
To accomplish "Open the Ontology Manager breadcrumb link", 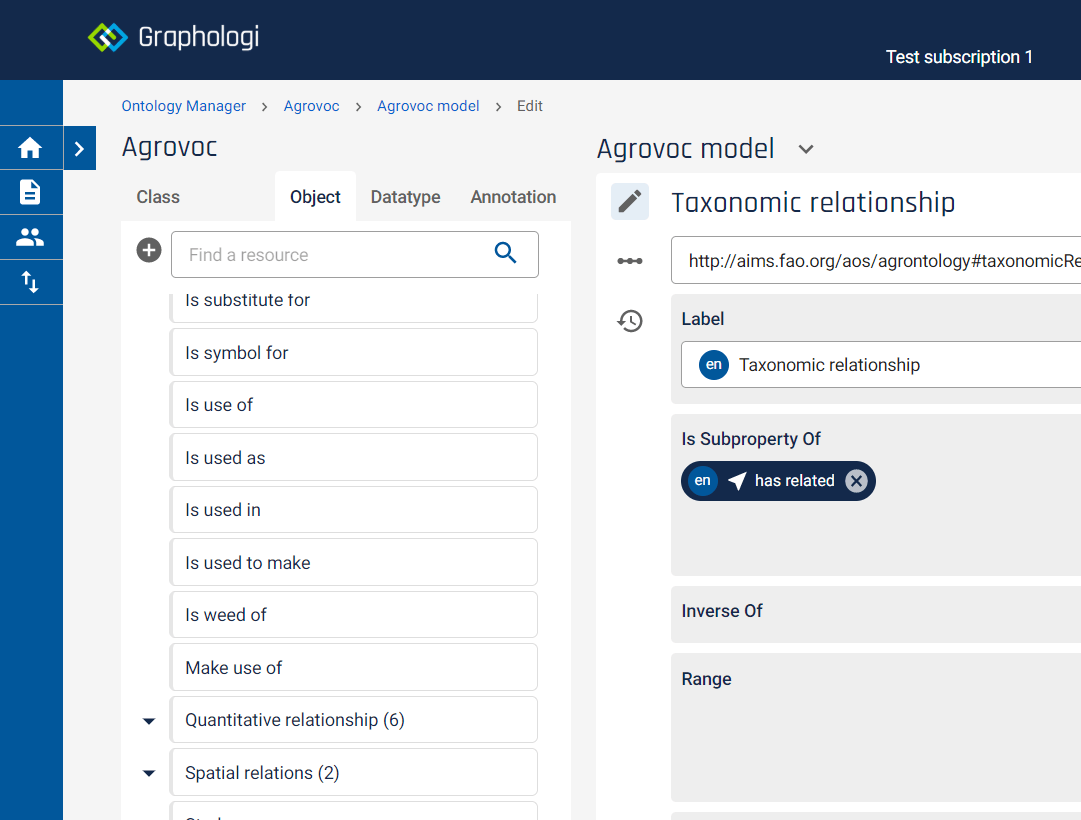I will 183,106.
